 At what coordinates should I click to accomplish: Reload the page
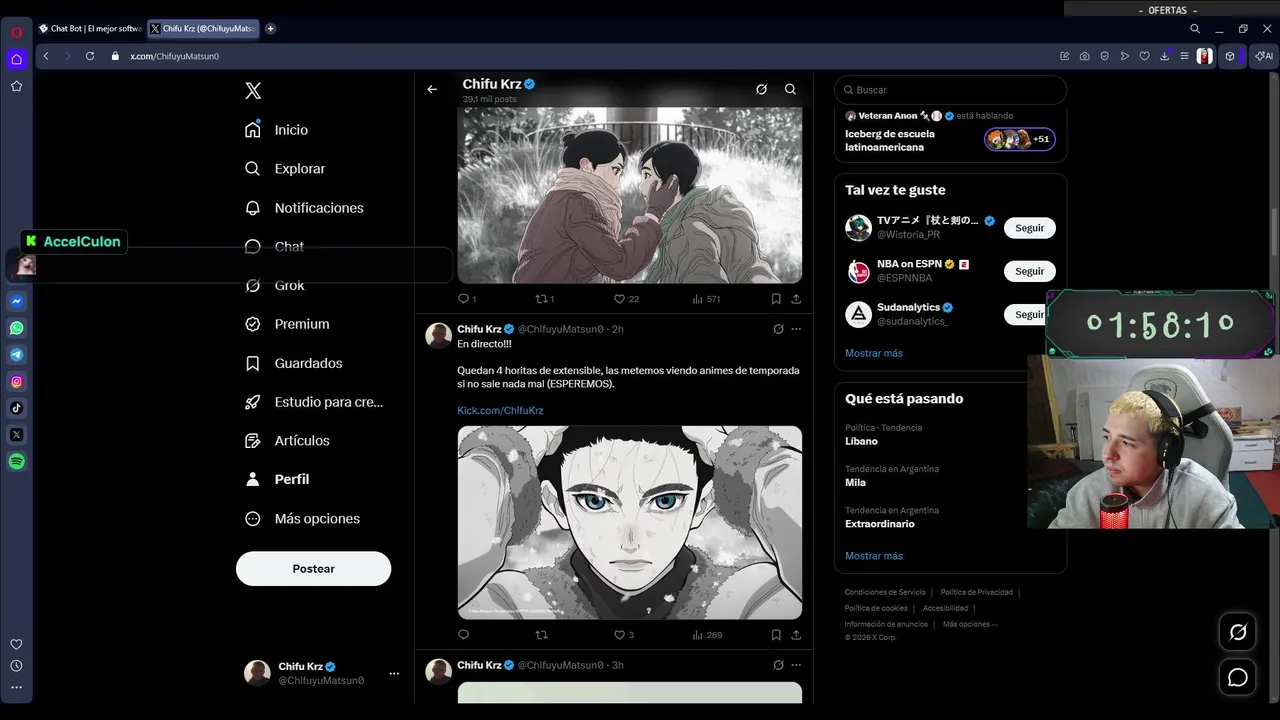[90, 56]
